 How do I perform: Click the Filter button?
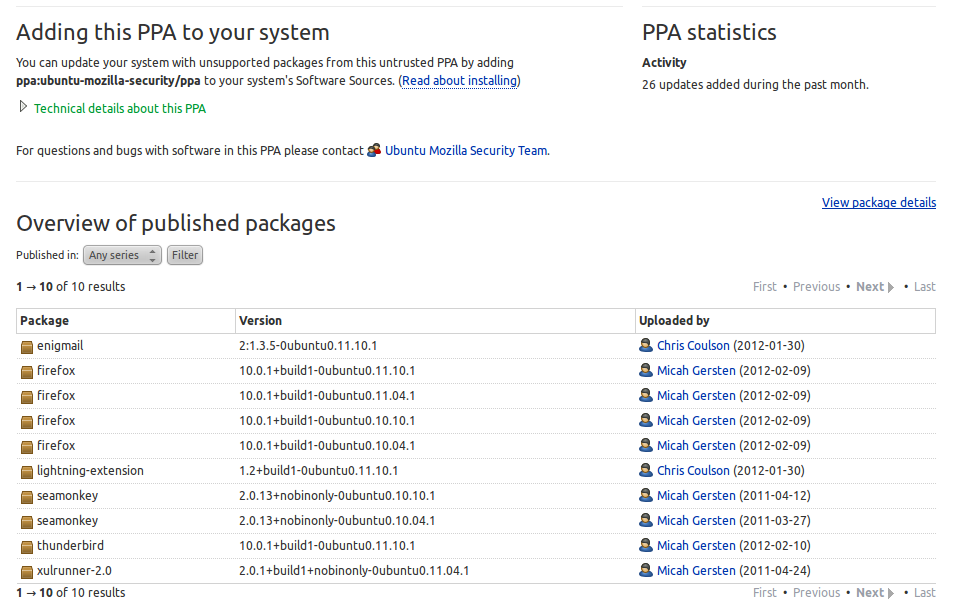coord(185,255)
